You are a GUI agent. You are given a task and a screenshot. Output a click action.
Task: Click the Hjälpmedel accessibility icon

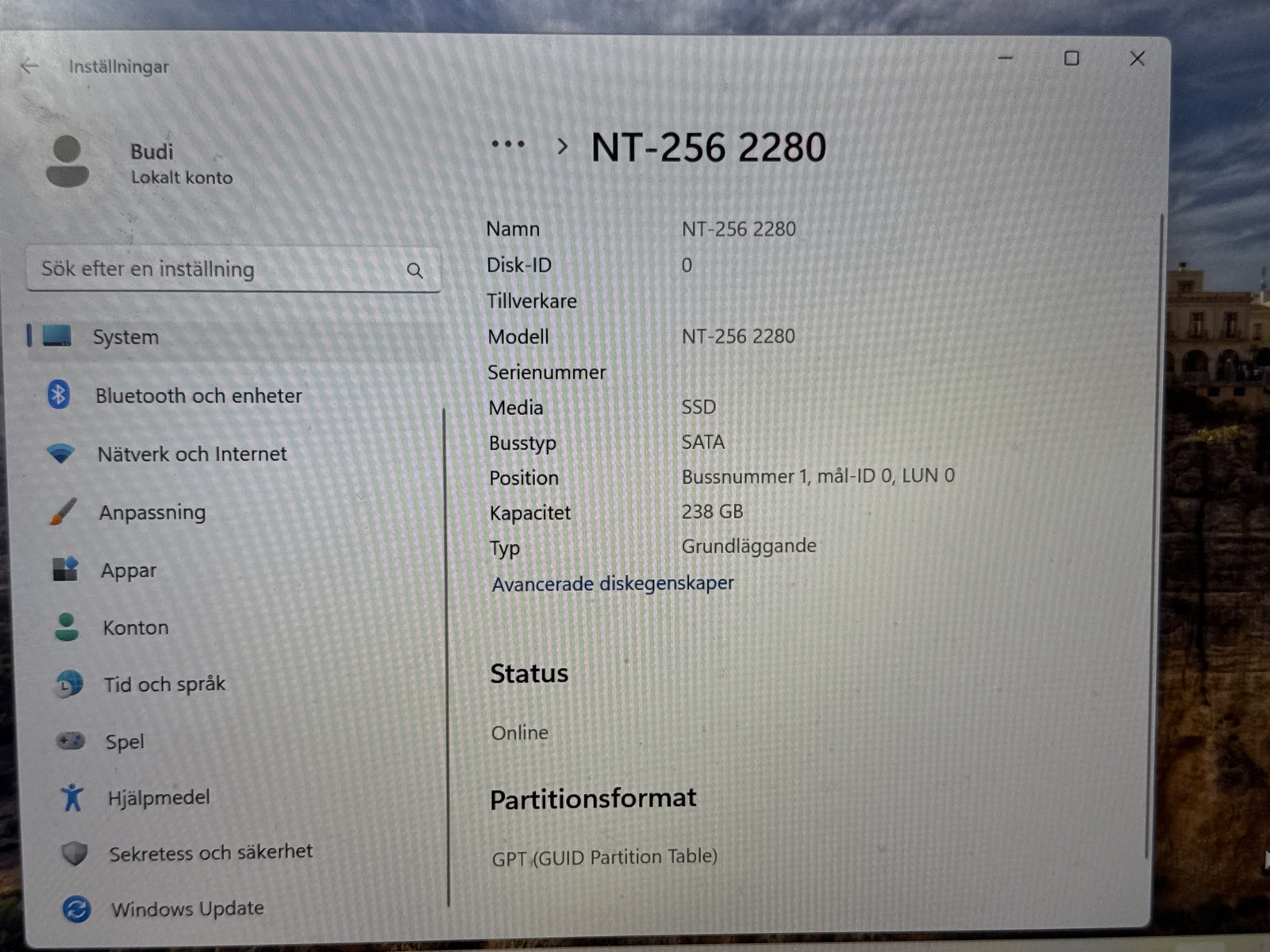pyautogui.click(x=72, y=797)
